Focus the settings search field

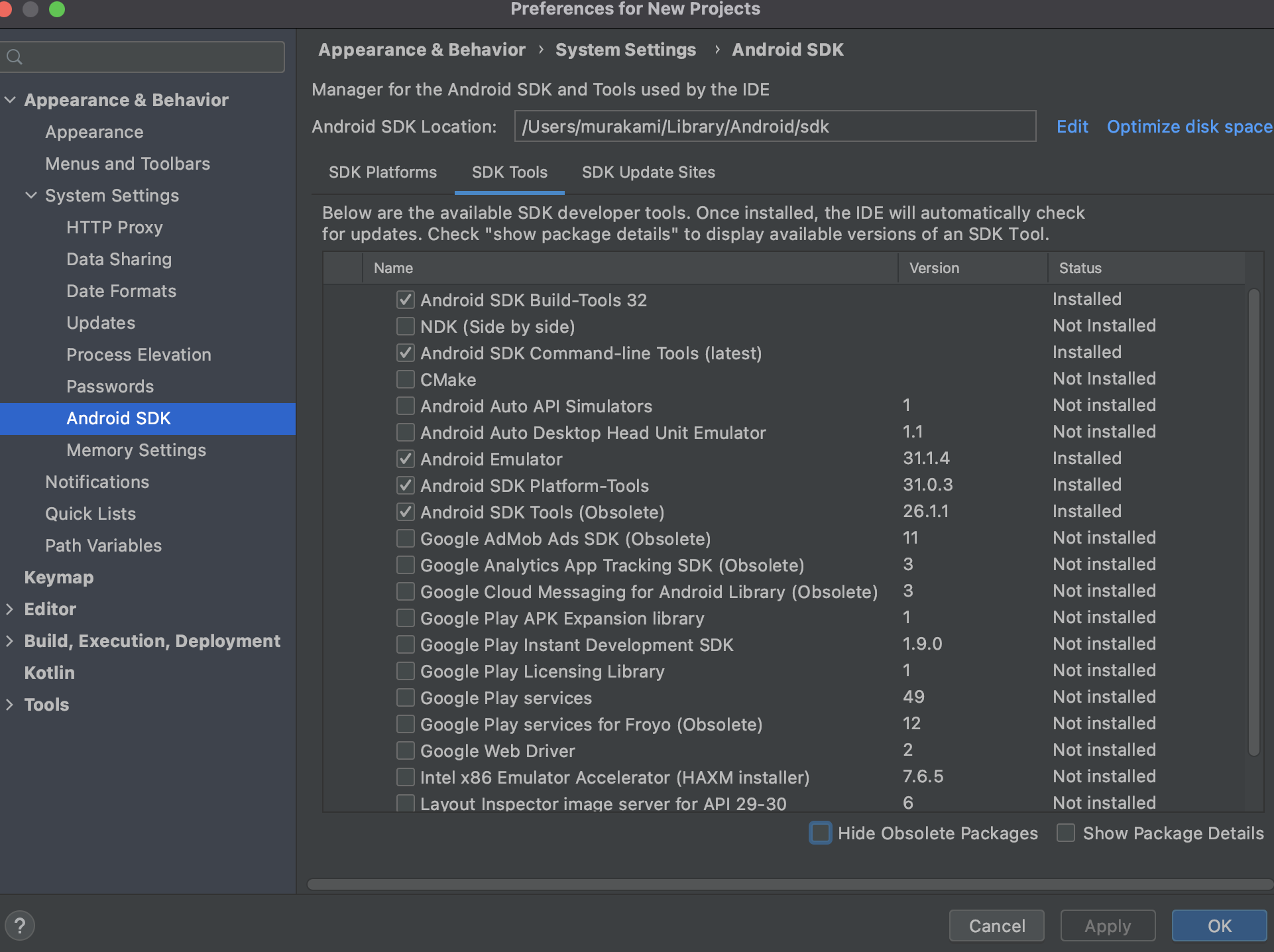click(143, 58)
